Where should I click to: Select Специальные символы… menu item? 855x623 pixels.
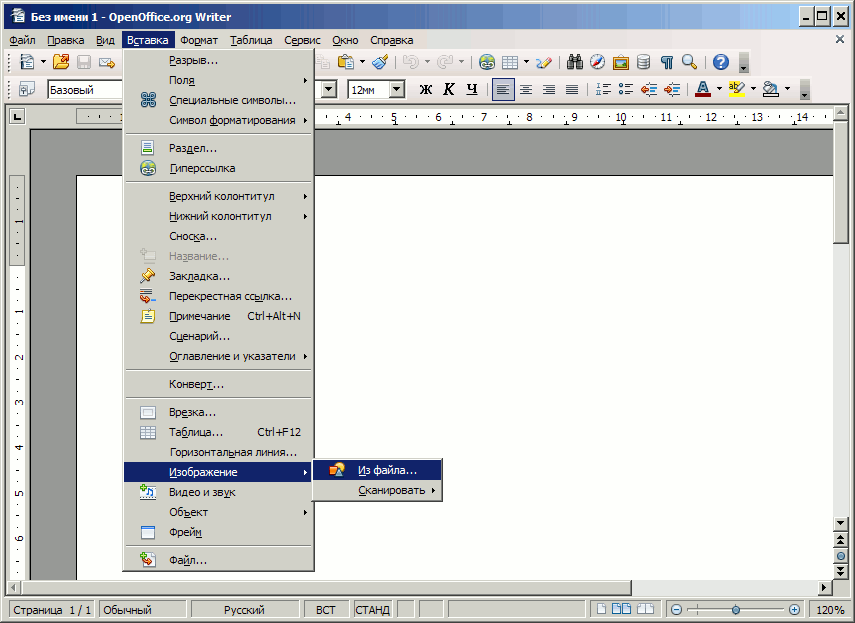pos(219,100)
